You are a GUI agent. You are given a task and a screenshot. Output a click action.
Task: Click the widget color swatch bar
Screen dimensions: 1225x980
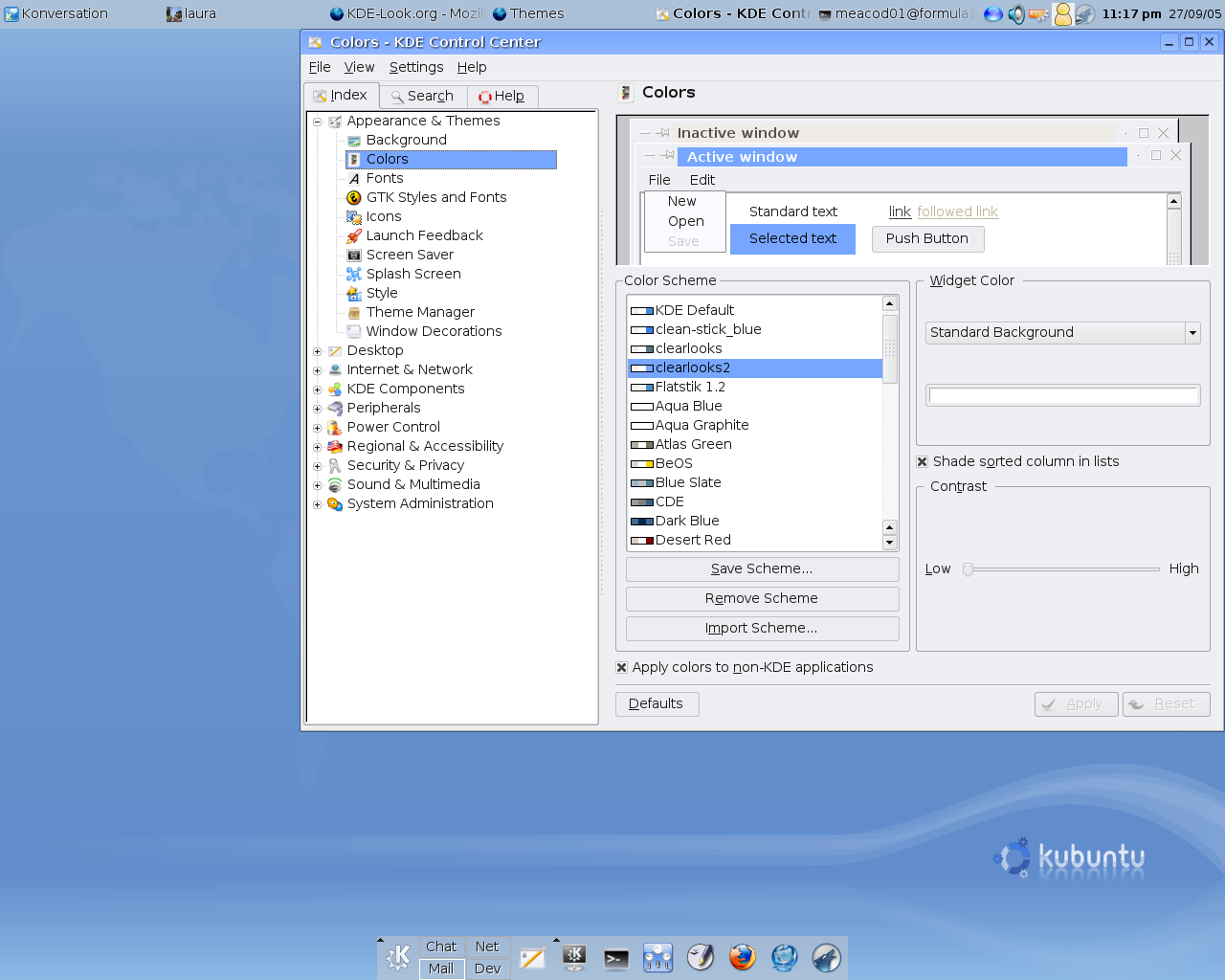[x=1062, y=395]
